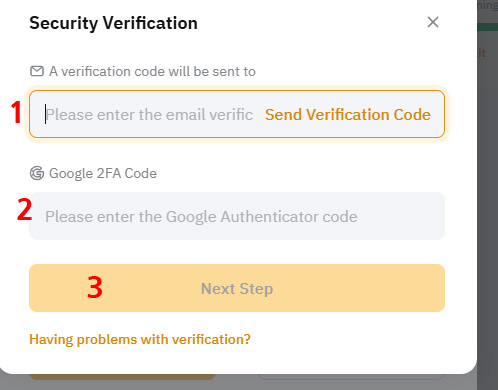This screenshot has height=390, width=498.
Task: Click the Security Verification heading
Action: [113, 23]
